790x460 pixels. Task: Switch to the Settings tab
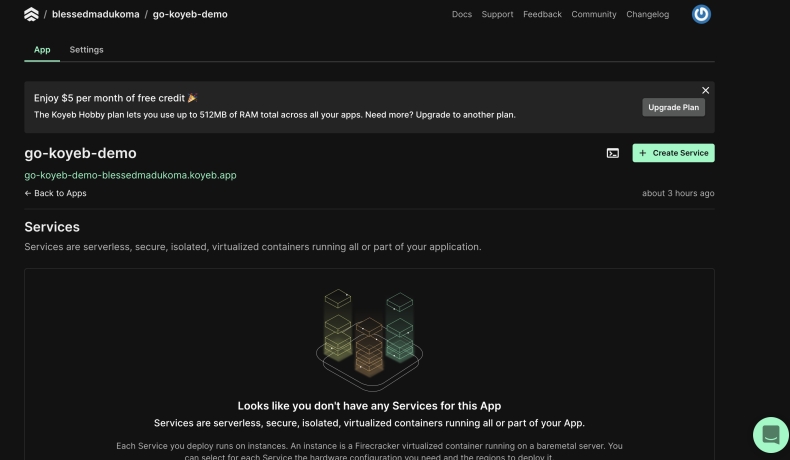pyautogui.click(x=86, y=50)
